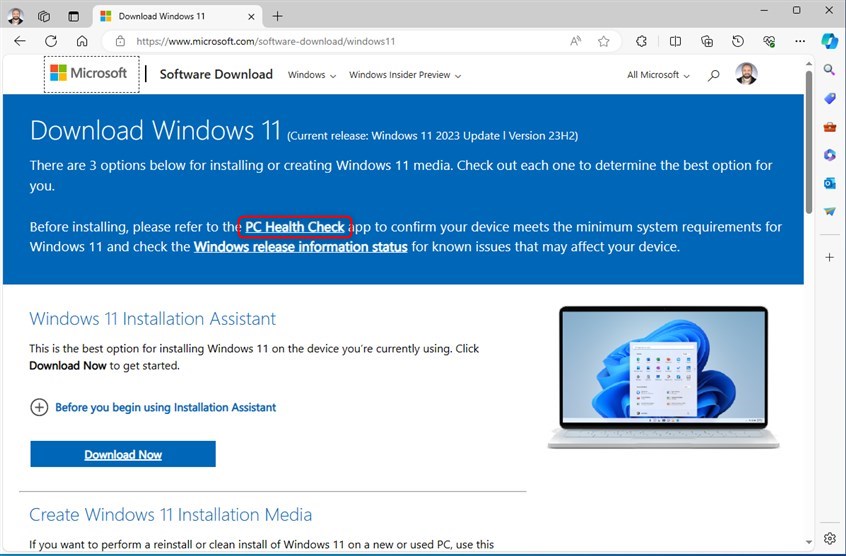The width and height of the screenshot is (846, 556).
Task: Search Microsoft site magnifier icon
Action: (x=713, y=75)
